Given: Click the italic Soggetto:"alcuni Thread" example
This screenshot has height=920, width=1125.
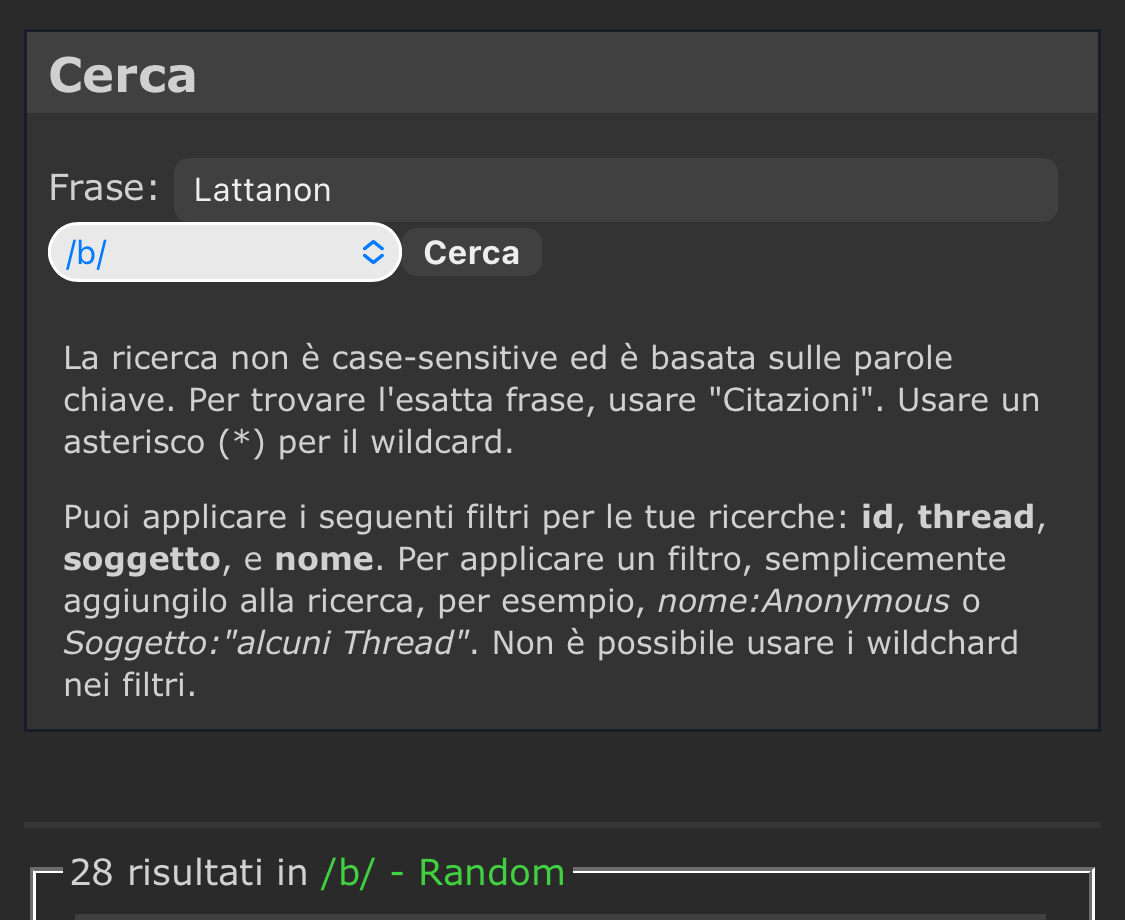Looking at the screenshot, I should pyautogui.click(x=267, y=643).
